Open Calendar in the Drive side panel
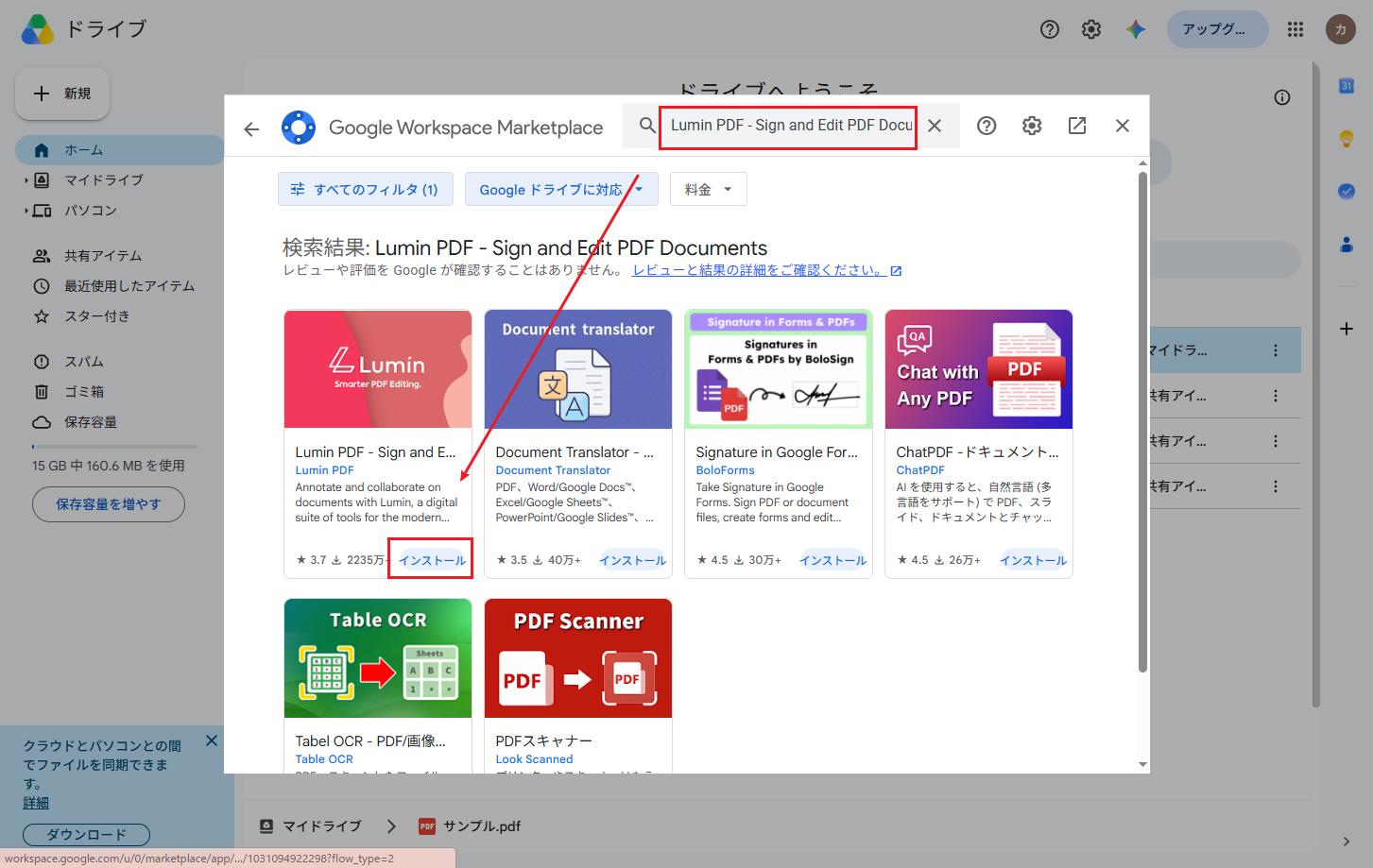Screen dimensions: 1373x868 (x=1347, y=86)
